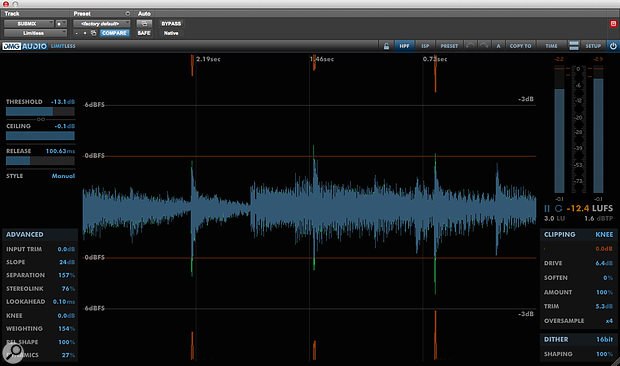Viewport: 620px width, 366px height.
Task: Click the SOFTEN 0% value
Action: [608, 278]
